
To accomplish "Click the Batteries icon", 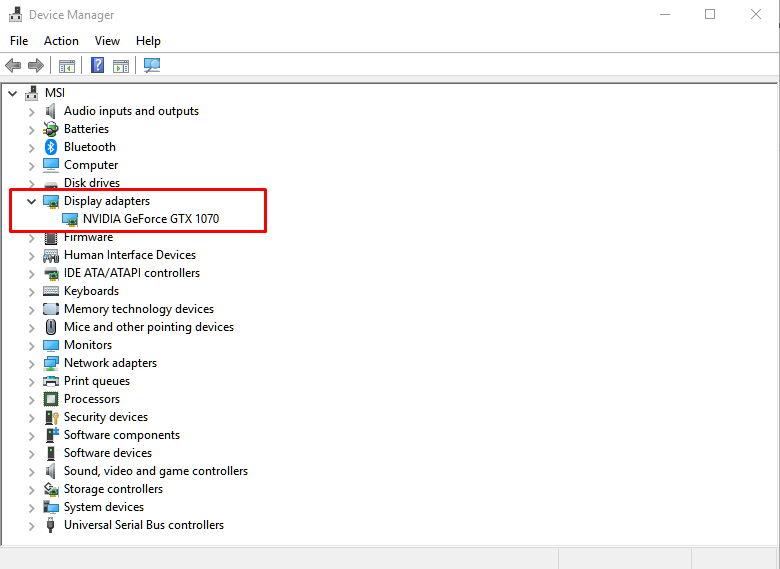I will (51, 129).
